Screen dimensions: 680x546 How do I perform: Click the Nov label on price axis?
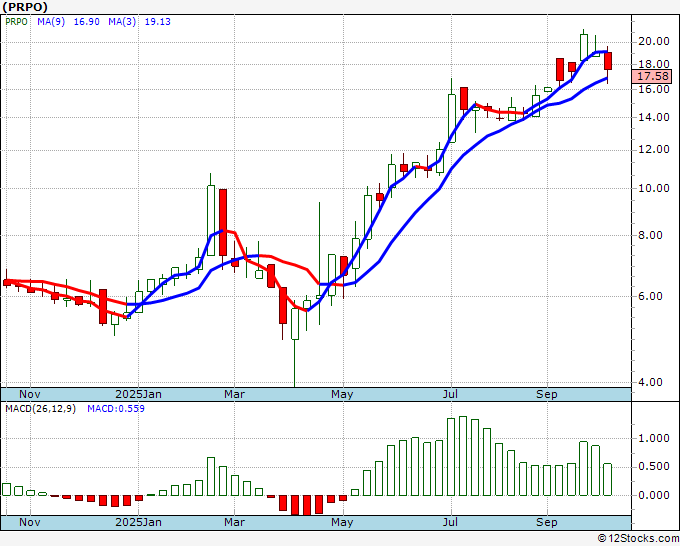tap(30, 394)
